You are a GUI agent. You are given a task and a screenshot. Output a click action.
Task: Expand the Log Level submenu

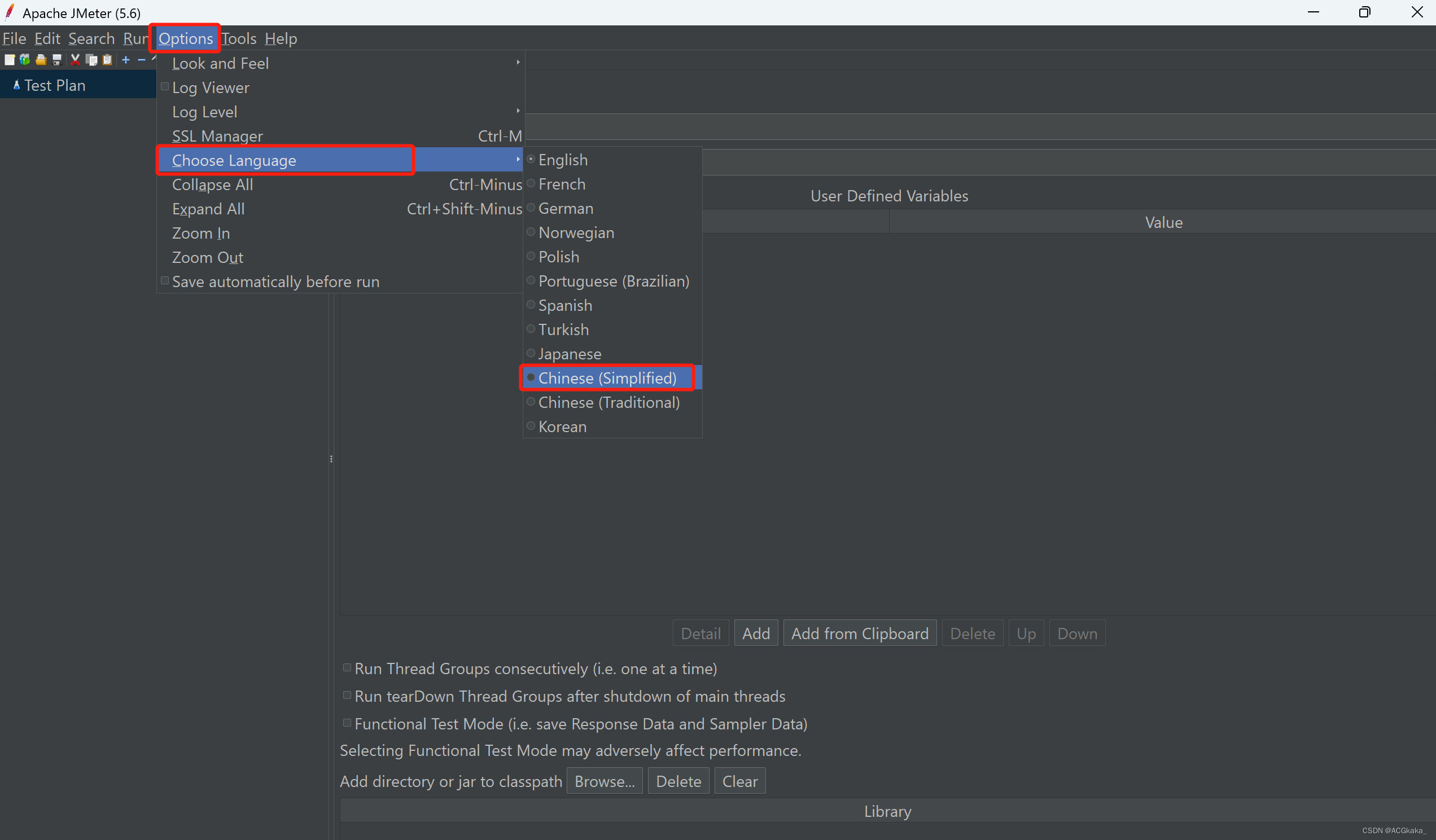(x=341, y=112)
